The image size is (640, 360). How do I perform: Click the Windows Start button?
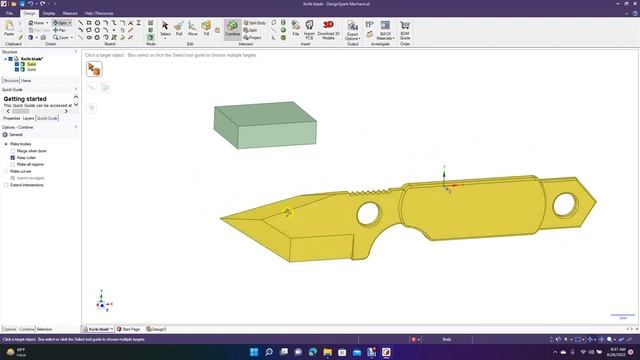tap(254, 352)
